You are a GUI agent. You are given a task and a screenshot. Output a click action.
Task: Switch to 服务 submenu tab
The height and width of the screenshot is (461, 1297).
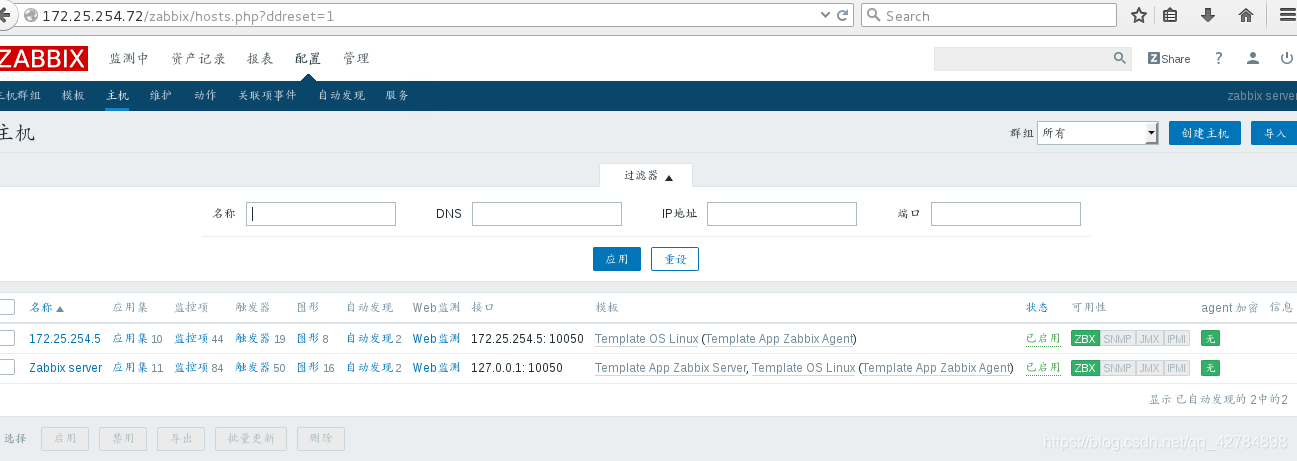pyautogui.click(x=397, y=96)
